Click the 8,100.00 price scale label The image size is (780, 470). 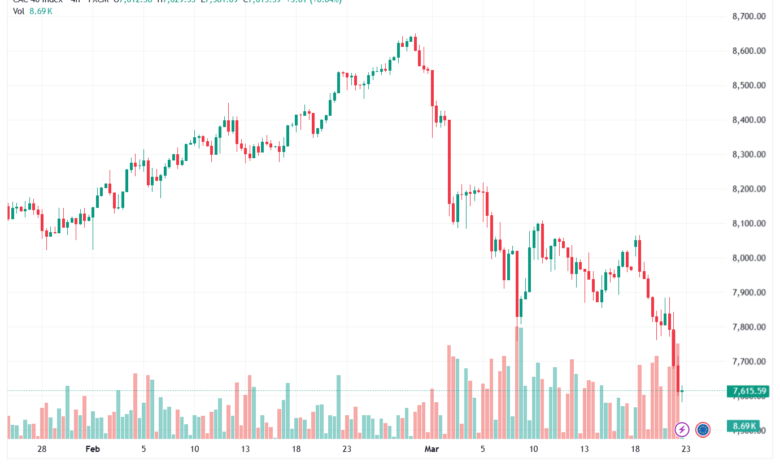click(749, 224)
